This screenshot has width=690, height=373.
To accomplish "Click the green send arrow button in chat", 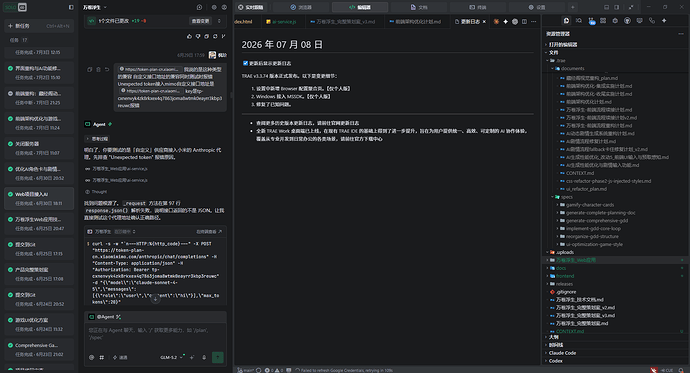I will [x=218, y=357].
